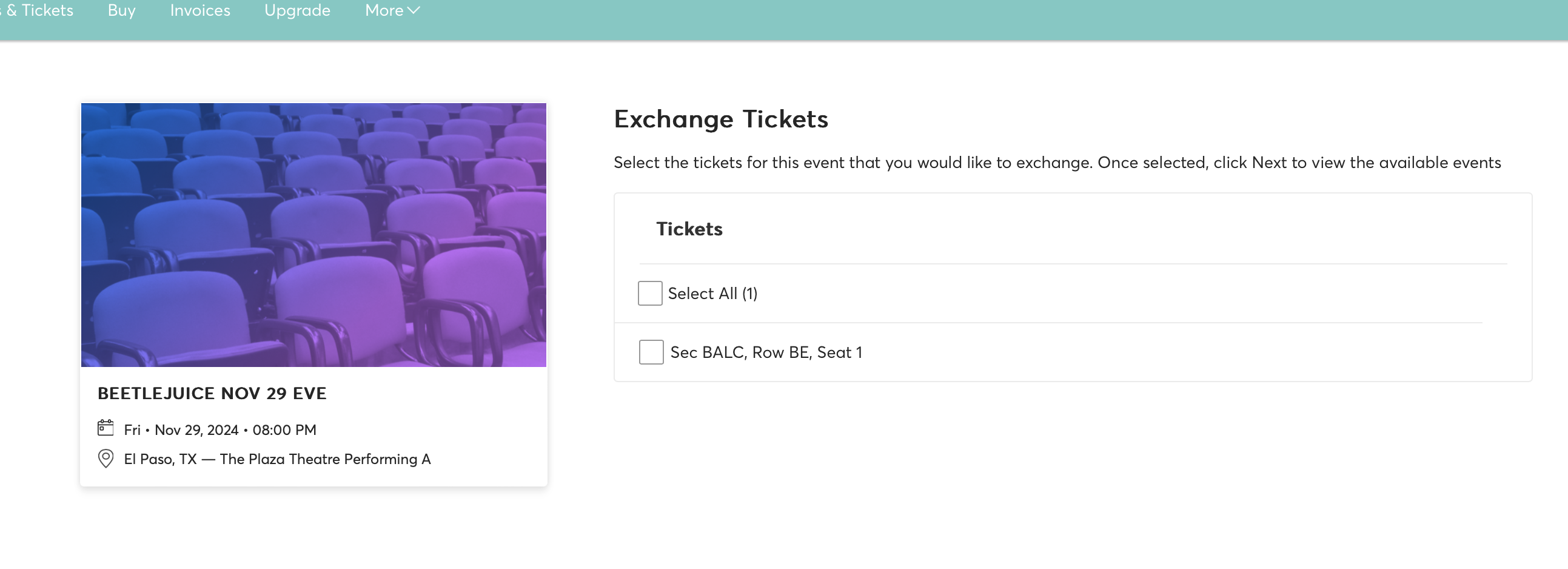Click the Tickets section heading
Viewport: 1568px width, 569px height.
point(689,229)
